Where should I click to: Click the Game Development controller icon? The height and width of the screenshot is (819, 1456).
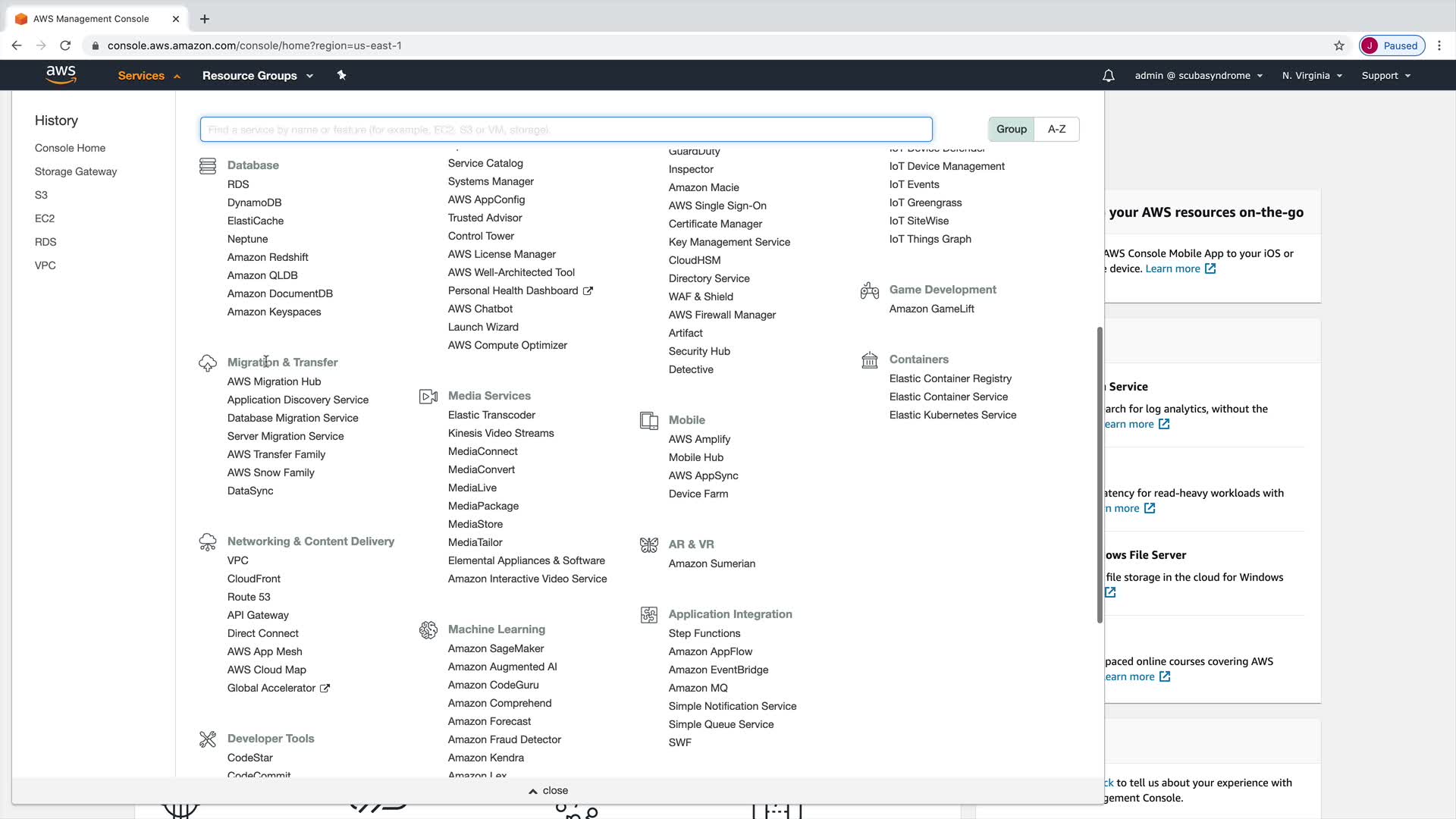[x=869, y=290]
